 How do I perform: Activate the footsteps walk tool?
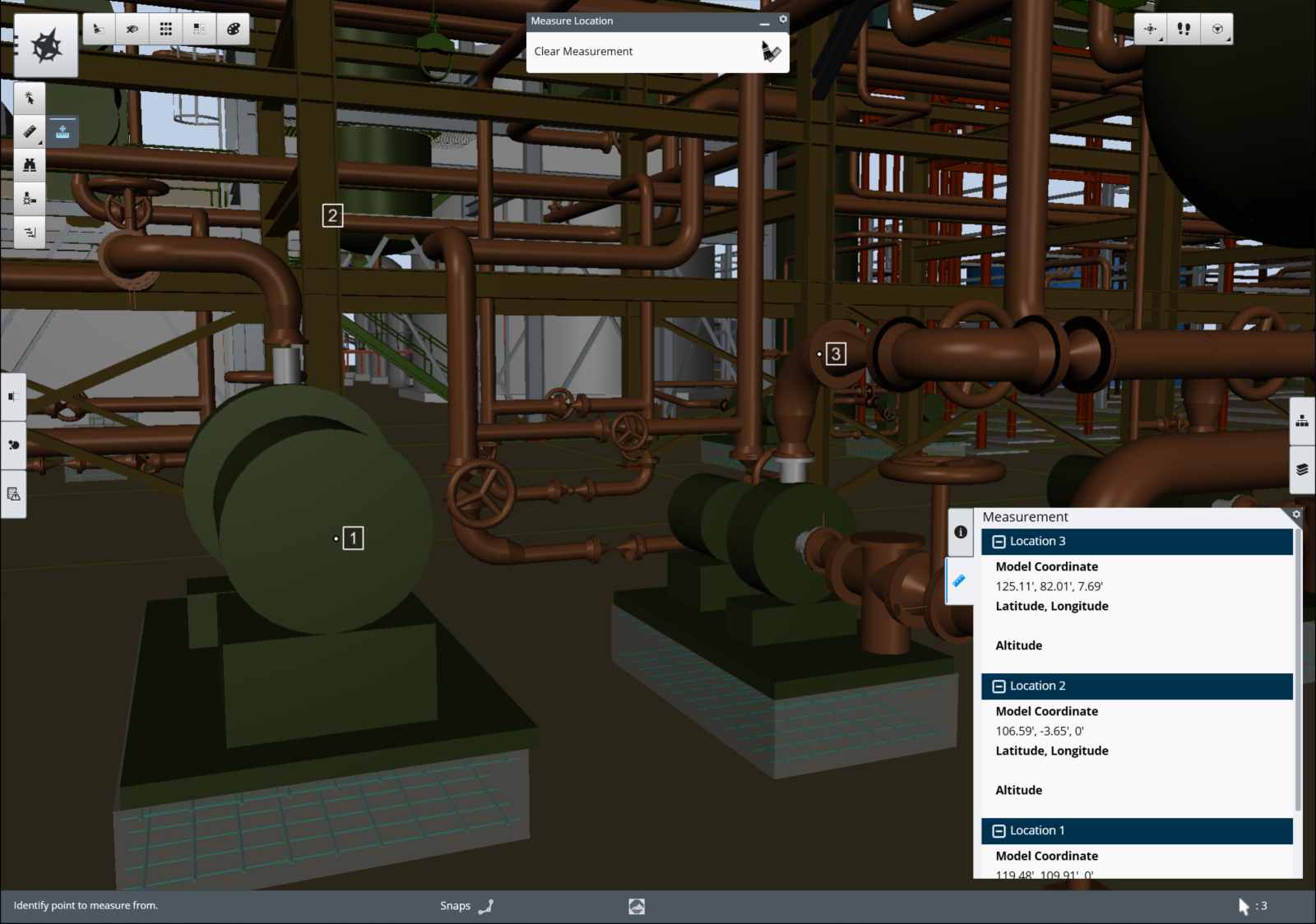[x=1184, y=29]
